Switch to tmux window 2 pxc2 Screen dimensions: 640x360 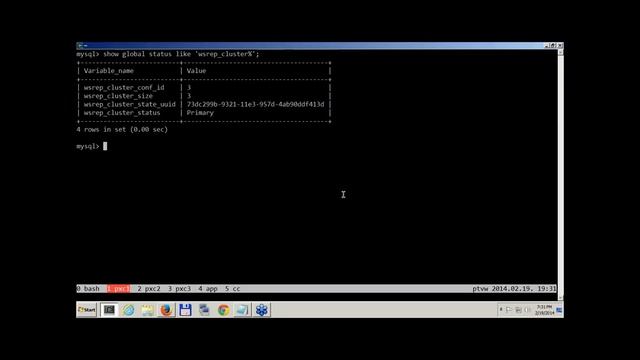(149, 289)
